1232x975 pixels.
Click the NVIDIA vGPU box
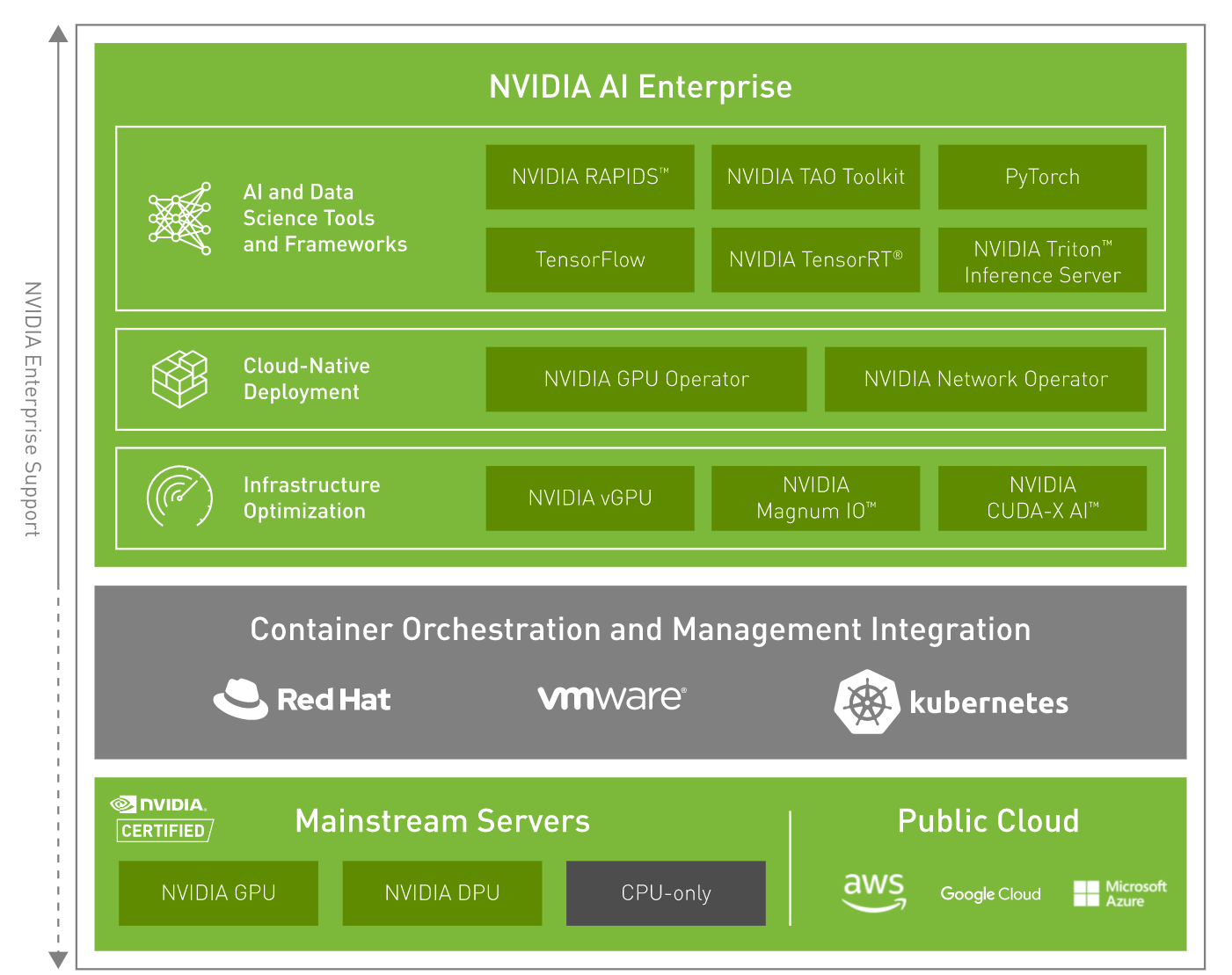(590, 498)
